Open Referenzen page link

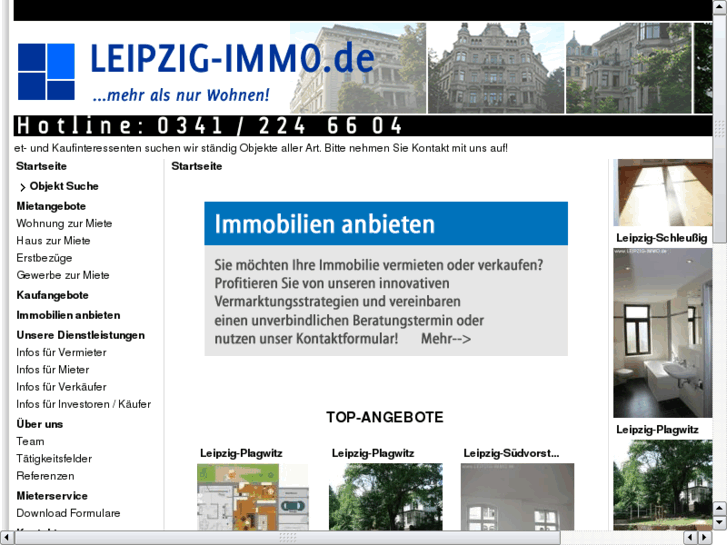(x=45, y=475)
